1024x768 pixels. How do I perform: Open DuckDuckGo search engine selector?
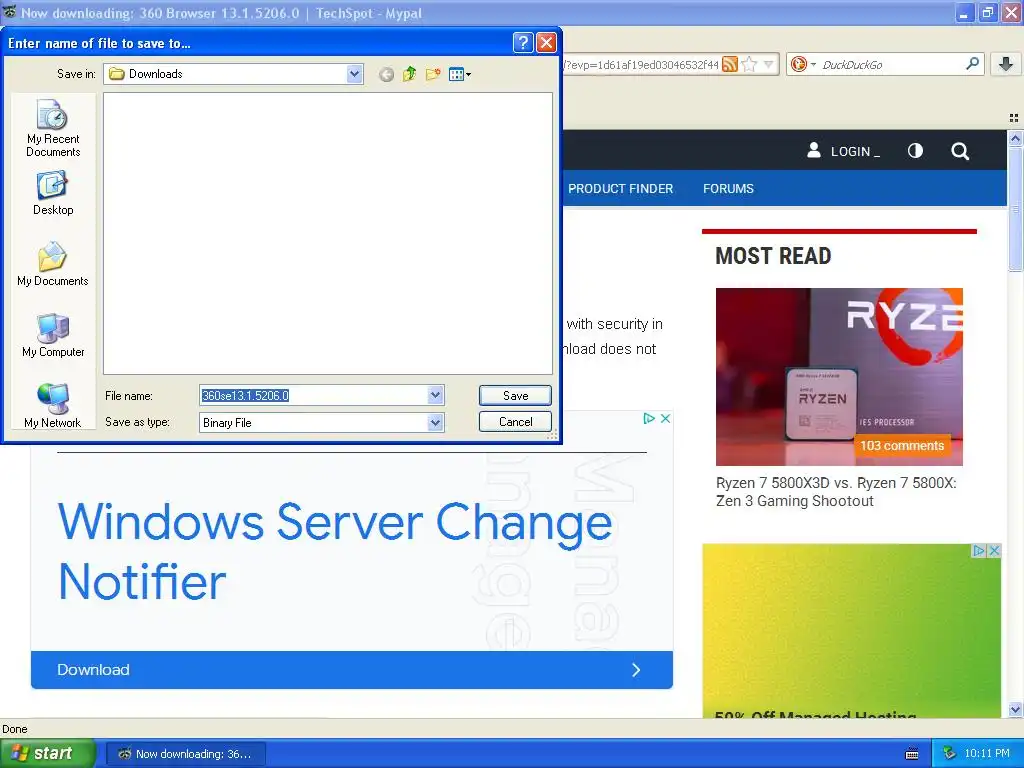coord(803,64)
